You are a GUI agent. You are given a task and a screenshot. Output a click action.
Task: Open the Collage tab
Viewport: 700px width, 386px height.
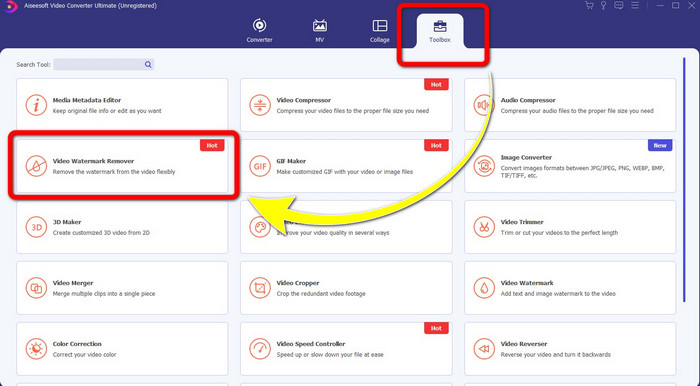click(x=379, y=30)
